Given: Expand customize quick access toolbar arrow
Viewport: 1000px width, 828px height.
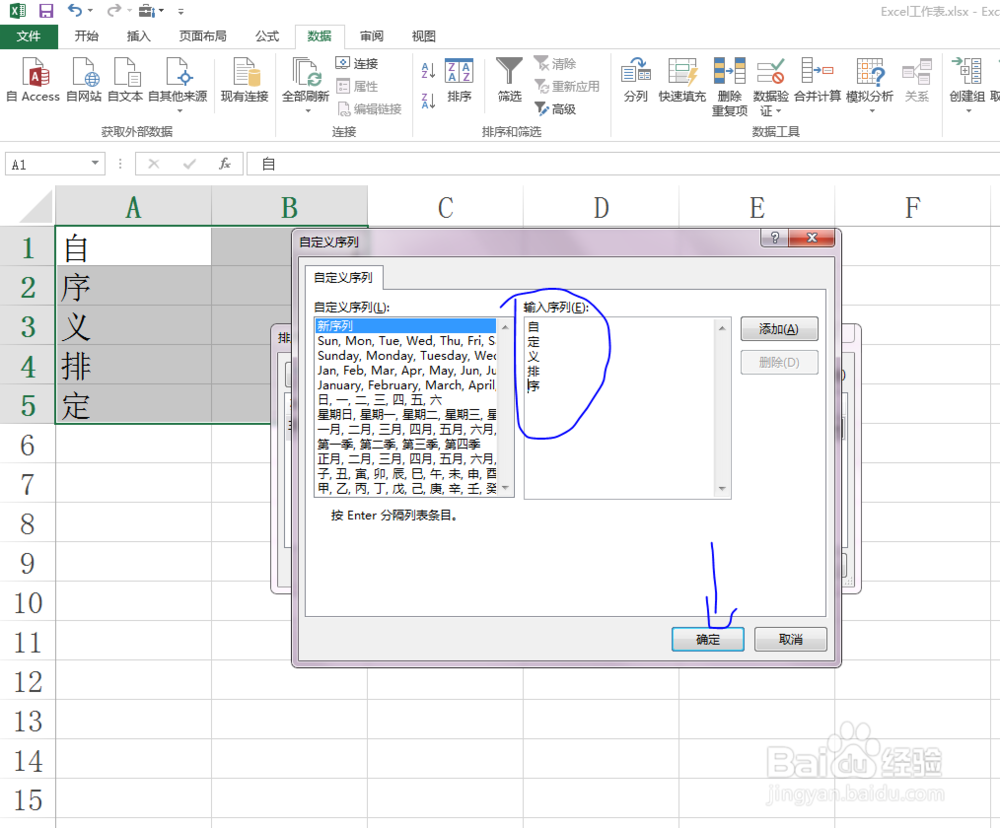Looking at the screenshot, I should pos(181,11).
